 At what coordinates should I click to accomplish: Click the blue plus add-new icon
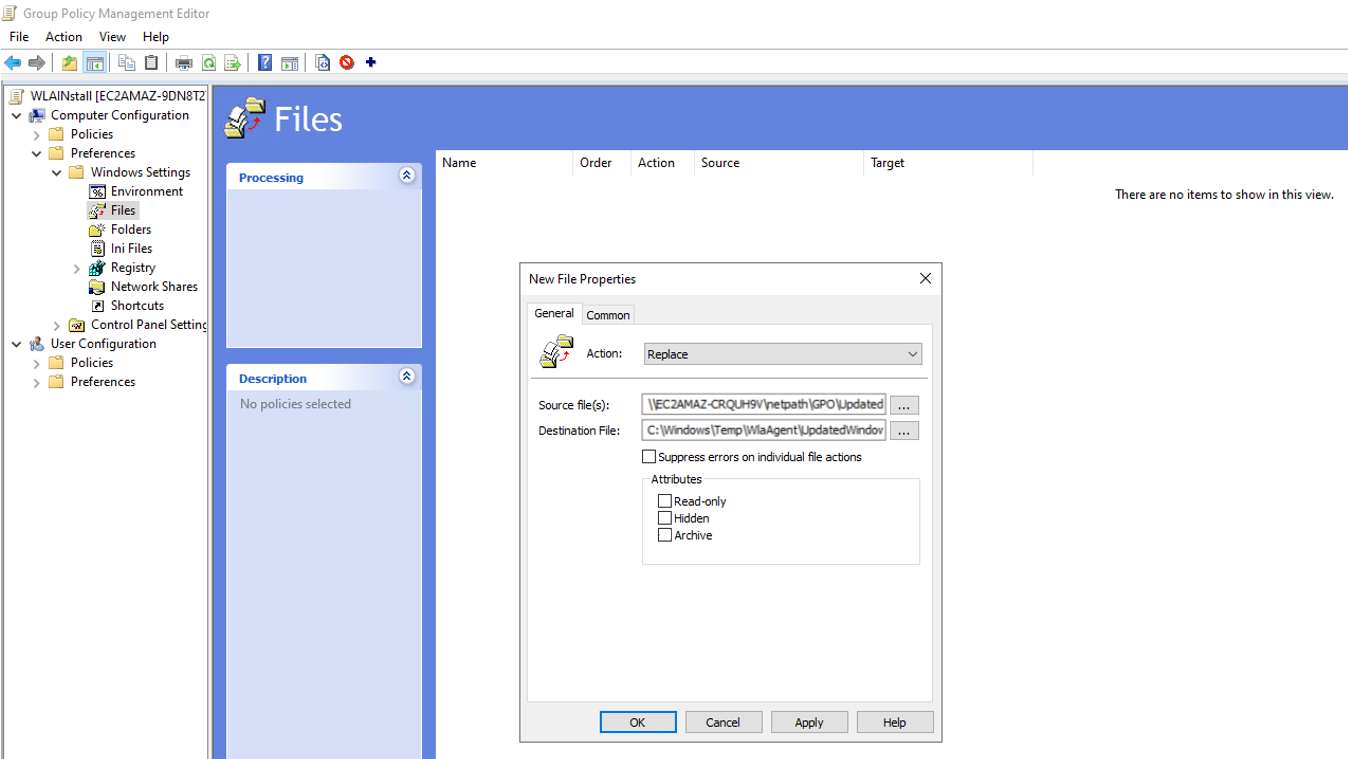tap(371, 62)
